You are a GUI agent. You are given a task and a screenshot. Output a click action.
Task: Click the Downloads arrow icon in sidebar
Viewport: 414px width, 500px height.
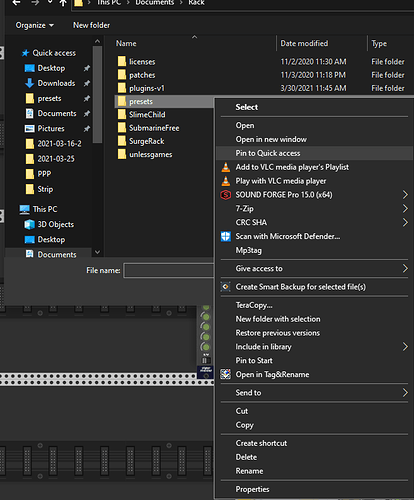click(x=30, y=83)
